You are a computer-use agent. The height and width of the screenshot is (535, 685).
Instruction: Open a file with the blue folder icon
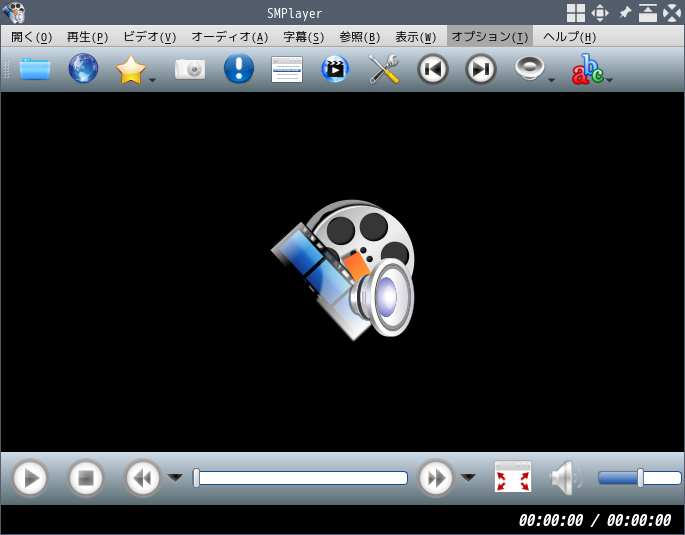(35, 69)
